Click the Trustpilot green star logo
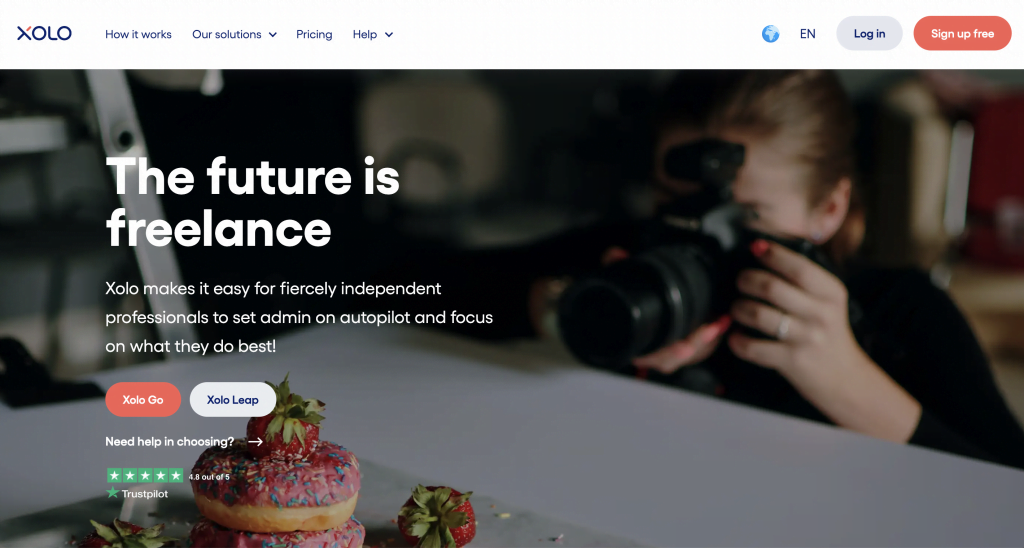Viewport: 1024px width, 548px height. pyautogui.click(x=112, y=493)
